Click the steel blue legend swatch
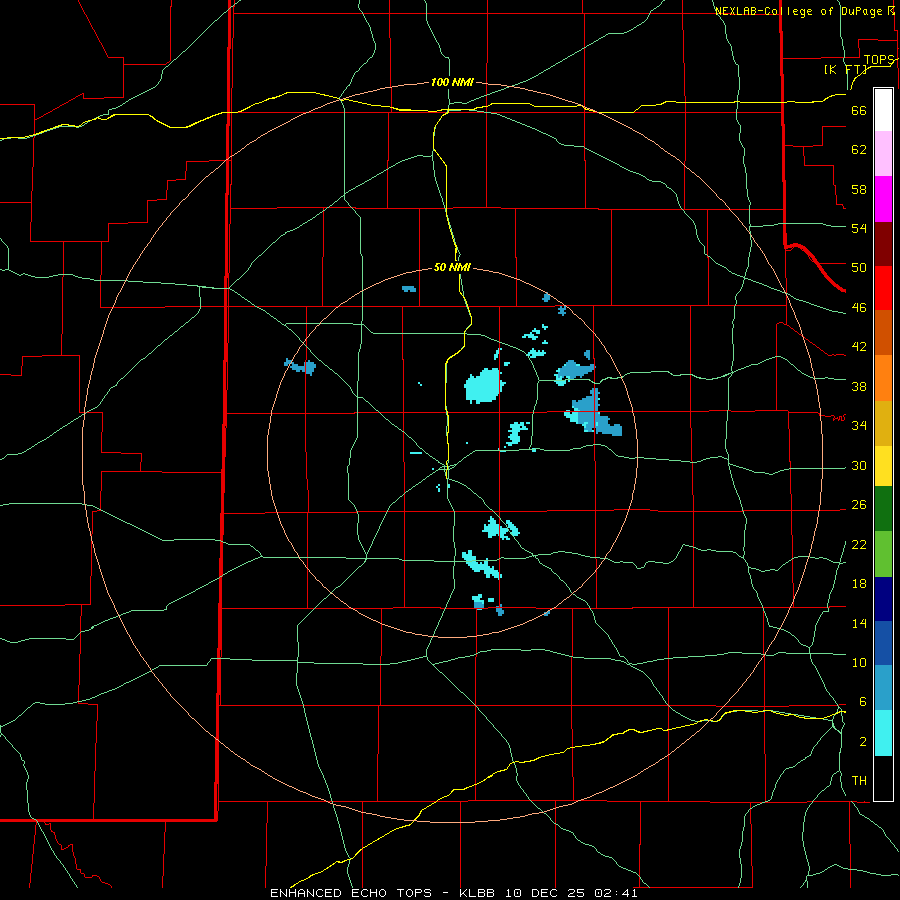The width and height of the screenshot is (900, 900). click(883, 688)
